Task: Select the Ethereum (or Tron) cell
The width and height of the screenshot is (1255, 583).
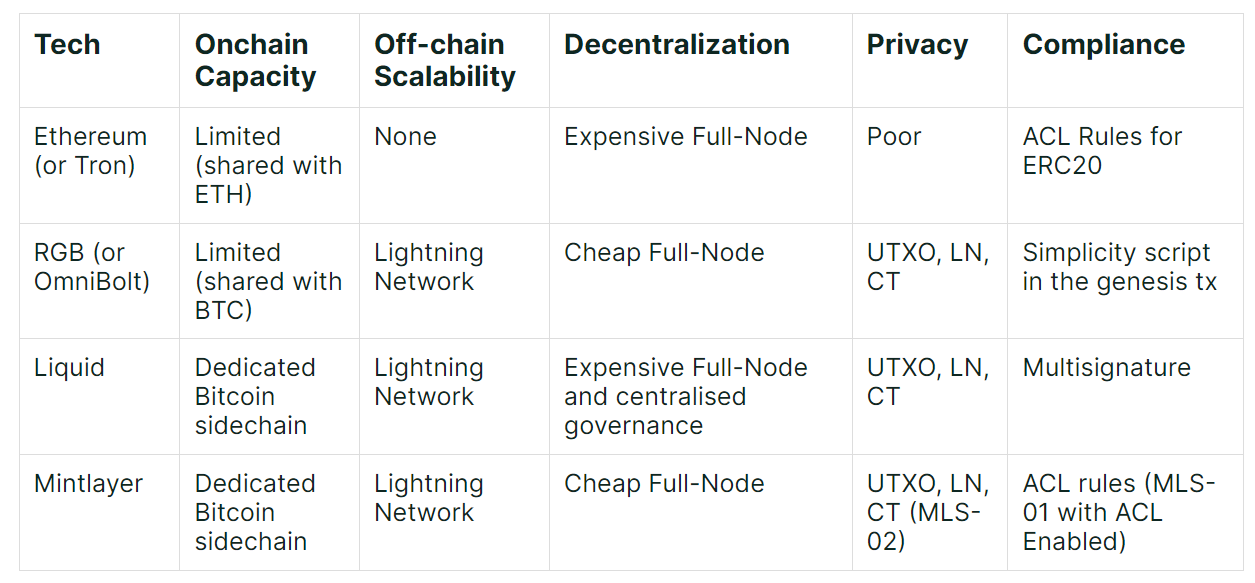Action: [90, 151]
